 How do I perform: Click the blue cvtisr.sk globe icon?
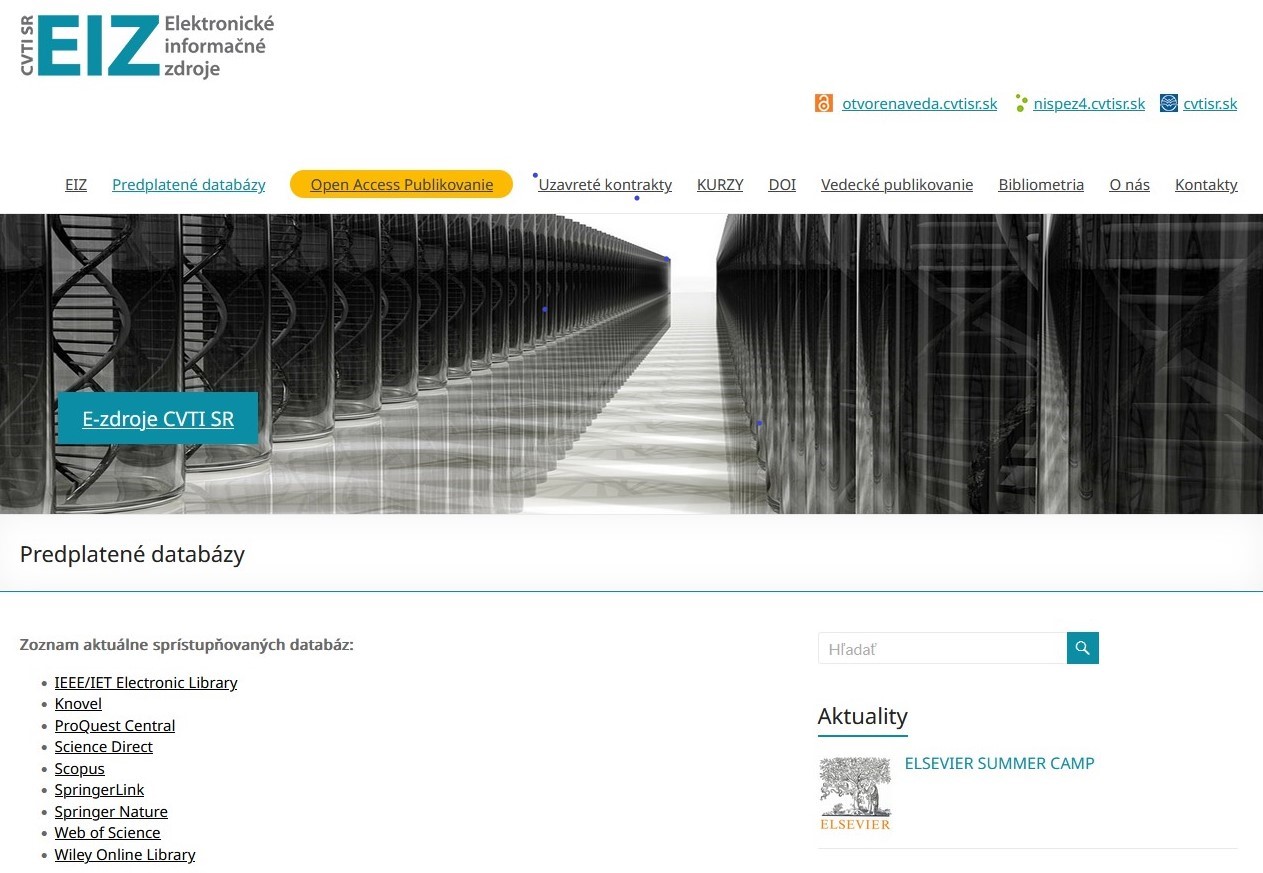1168,103
